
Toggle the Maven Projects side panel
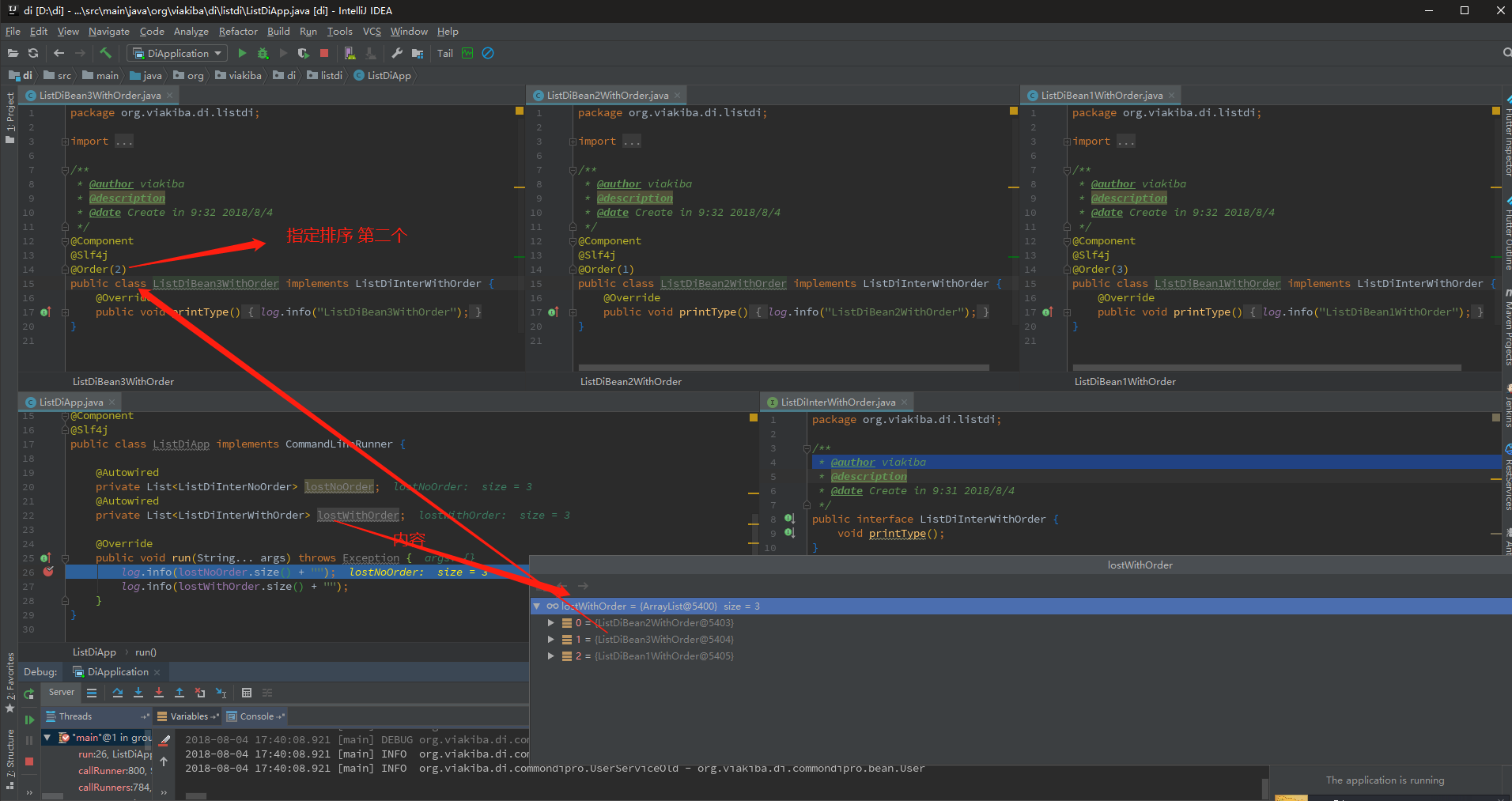[1507, 326]
